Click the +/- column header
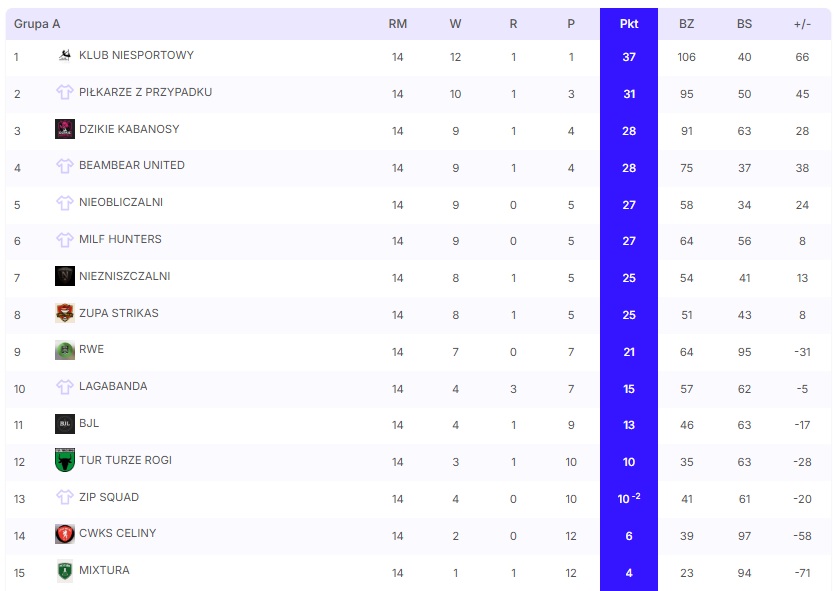This screenshot has height=591, width=835. tap(802, 24)
